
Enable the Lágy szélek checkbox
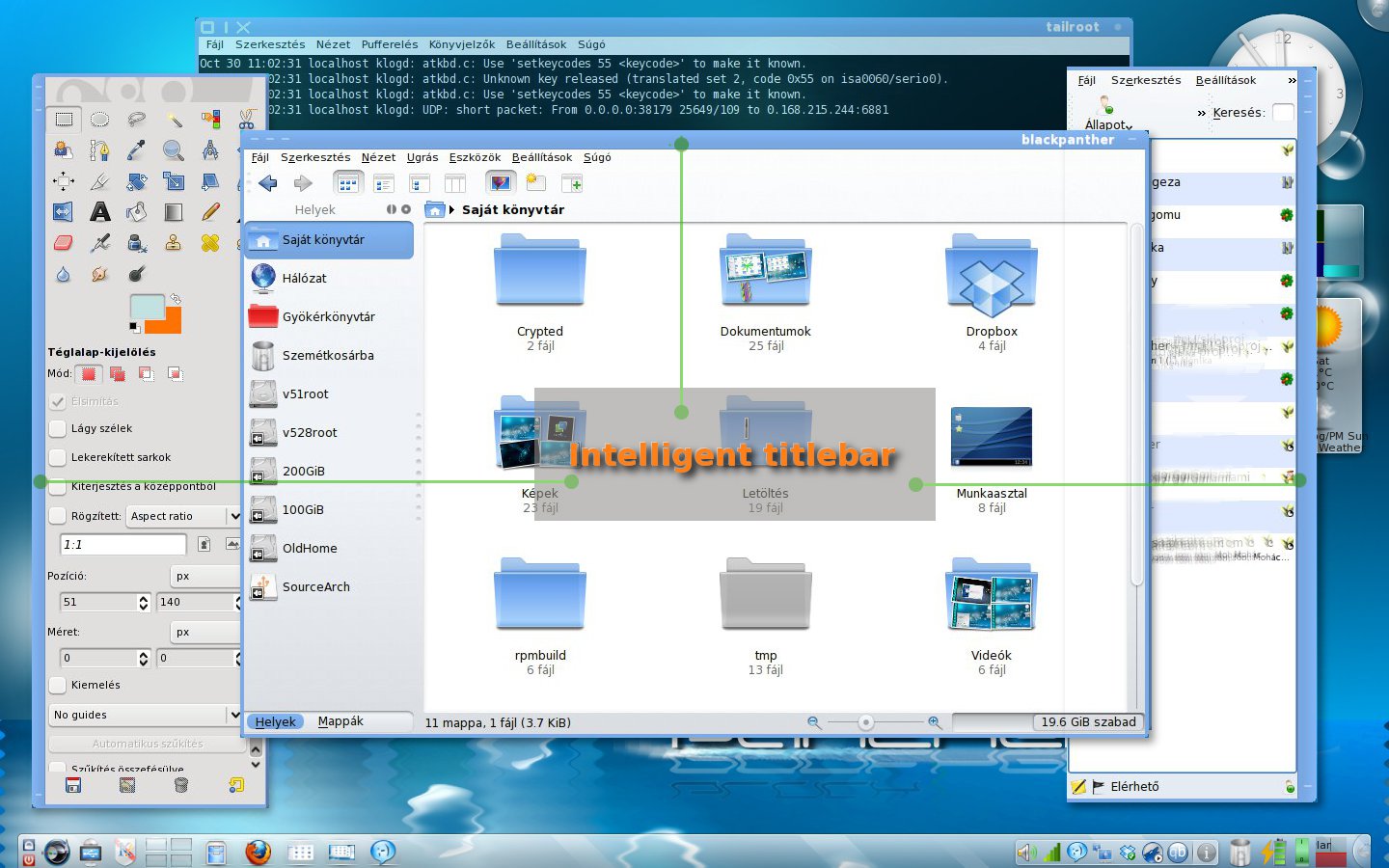58,429
